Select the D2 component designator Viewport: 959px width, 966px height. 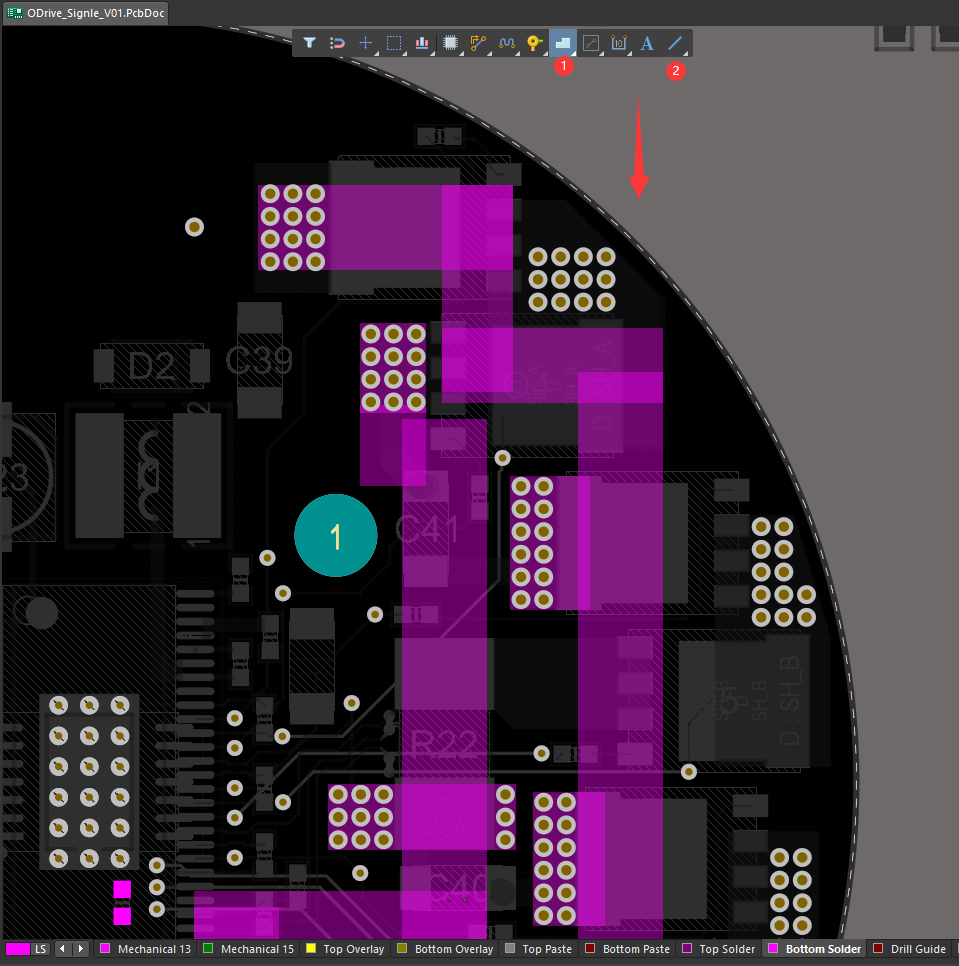point(152,367)
